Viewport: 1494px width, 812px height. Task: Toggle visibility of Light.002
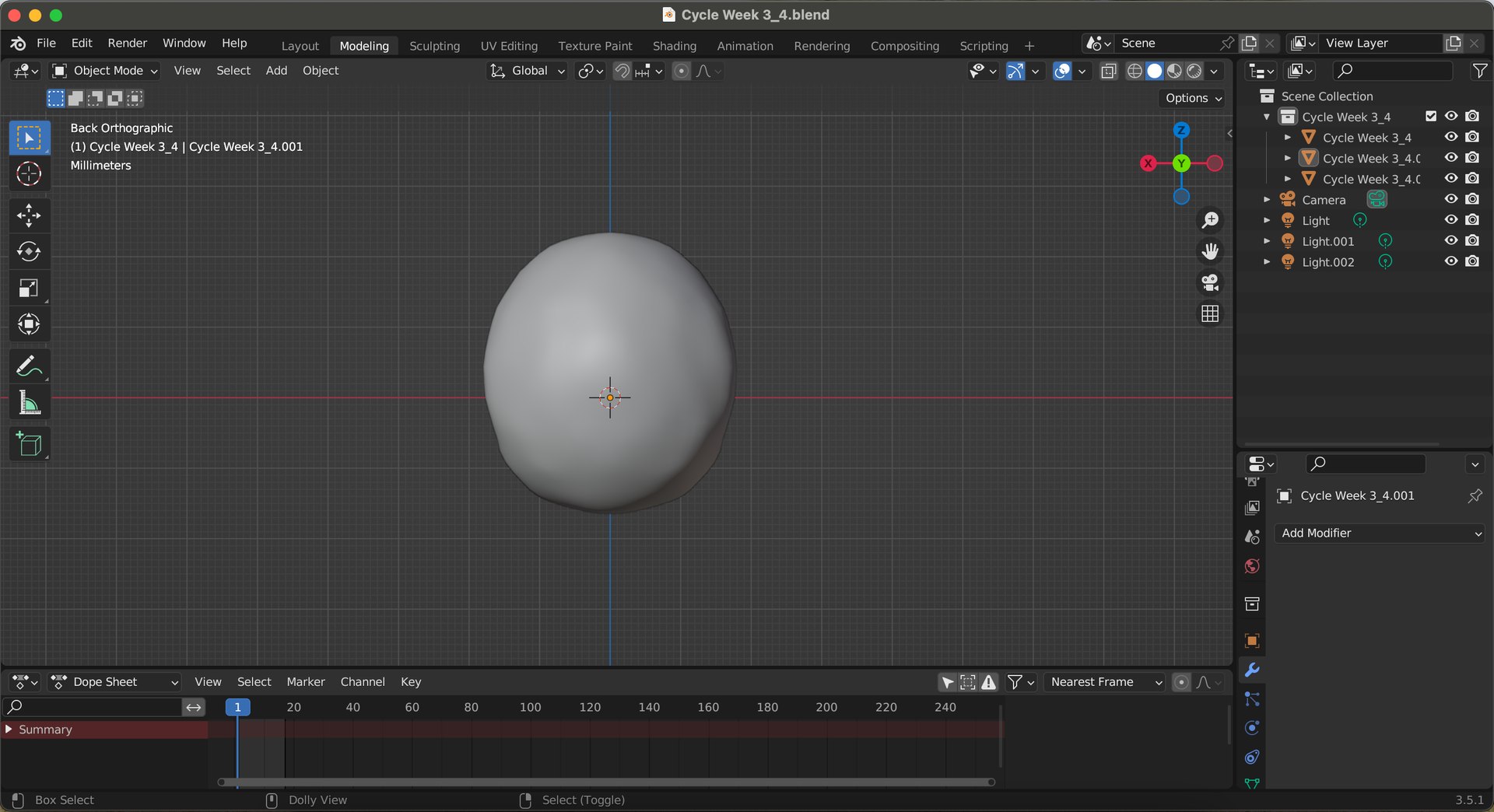(x=1451, y=261)
